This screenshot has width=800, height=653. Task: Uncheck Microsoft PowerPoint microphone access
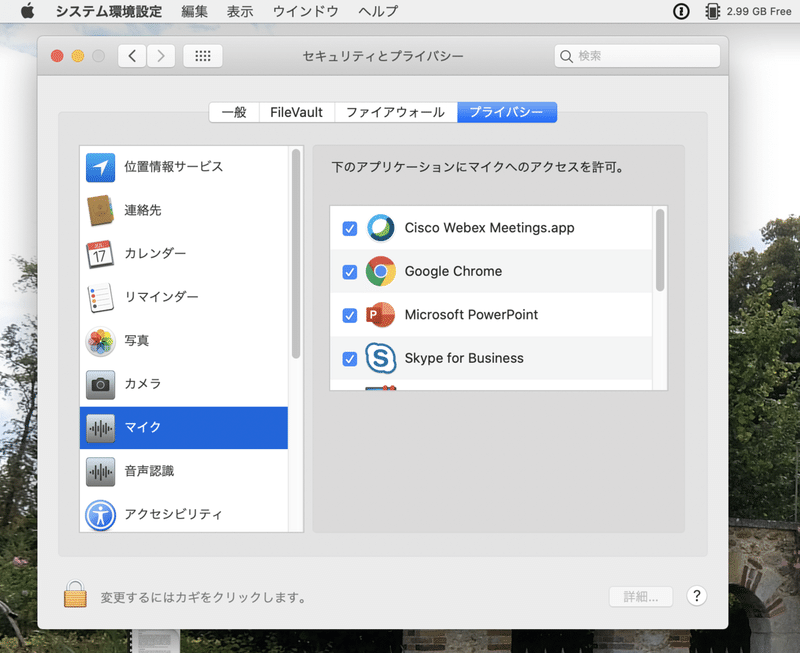pos(349,315)
